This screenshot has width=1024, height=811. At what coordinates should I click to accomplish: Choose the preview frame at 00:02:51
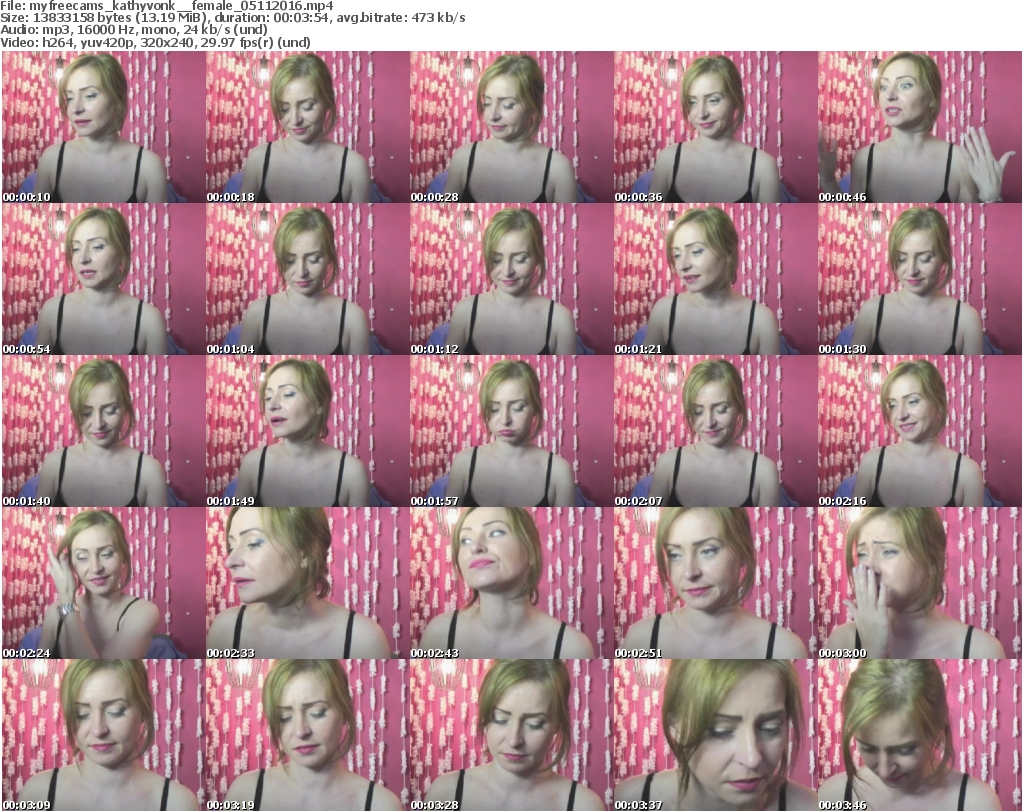[x=716, y=583]
